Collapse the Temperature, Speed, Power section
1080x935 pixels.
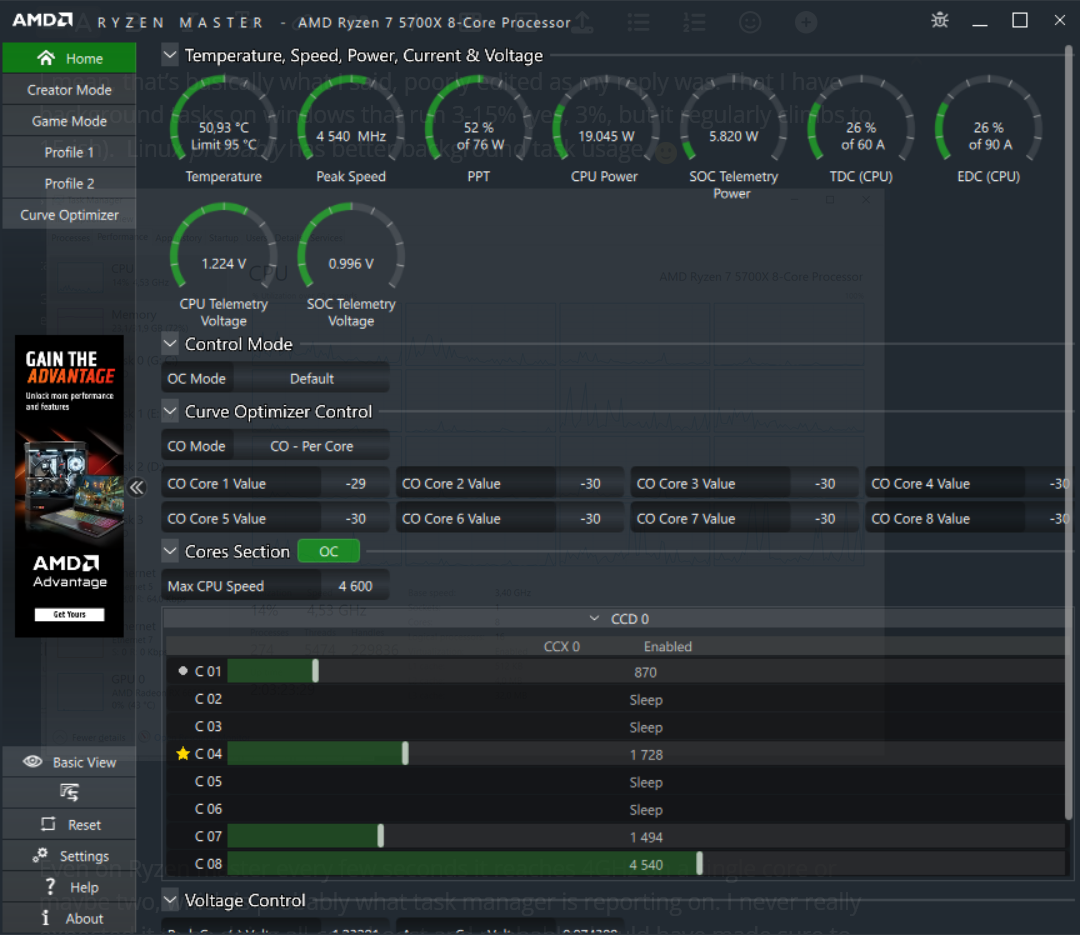click(x=170, y=56)
